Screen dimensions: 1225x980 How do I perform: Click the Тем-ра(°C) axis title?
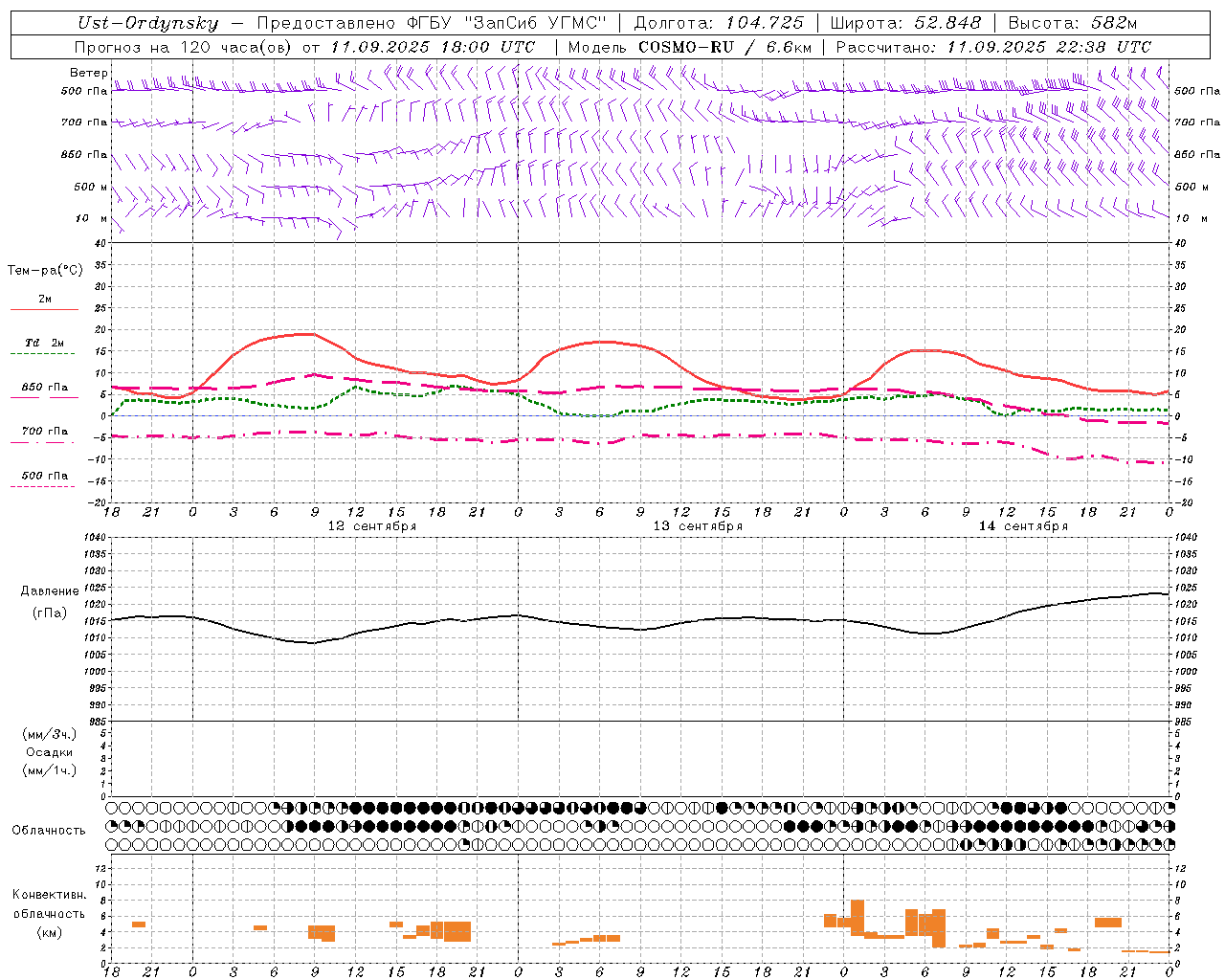44,271
